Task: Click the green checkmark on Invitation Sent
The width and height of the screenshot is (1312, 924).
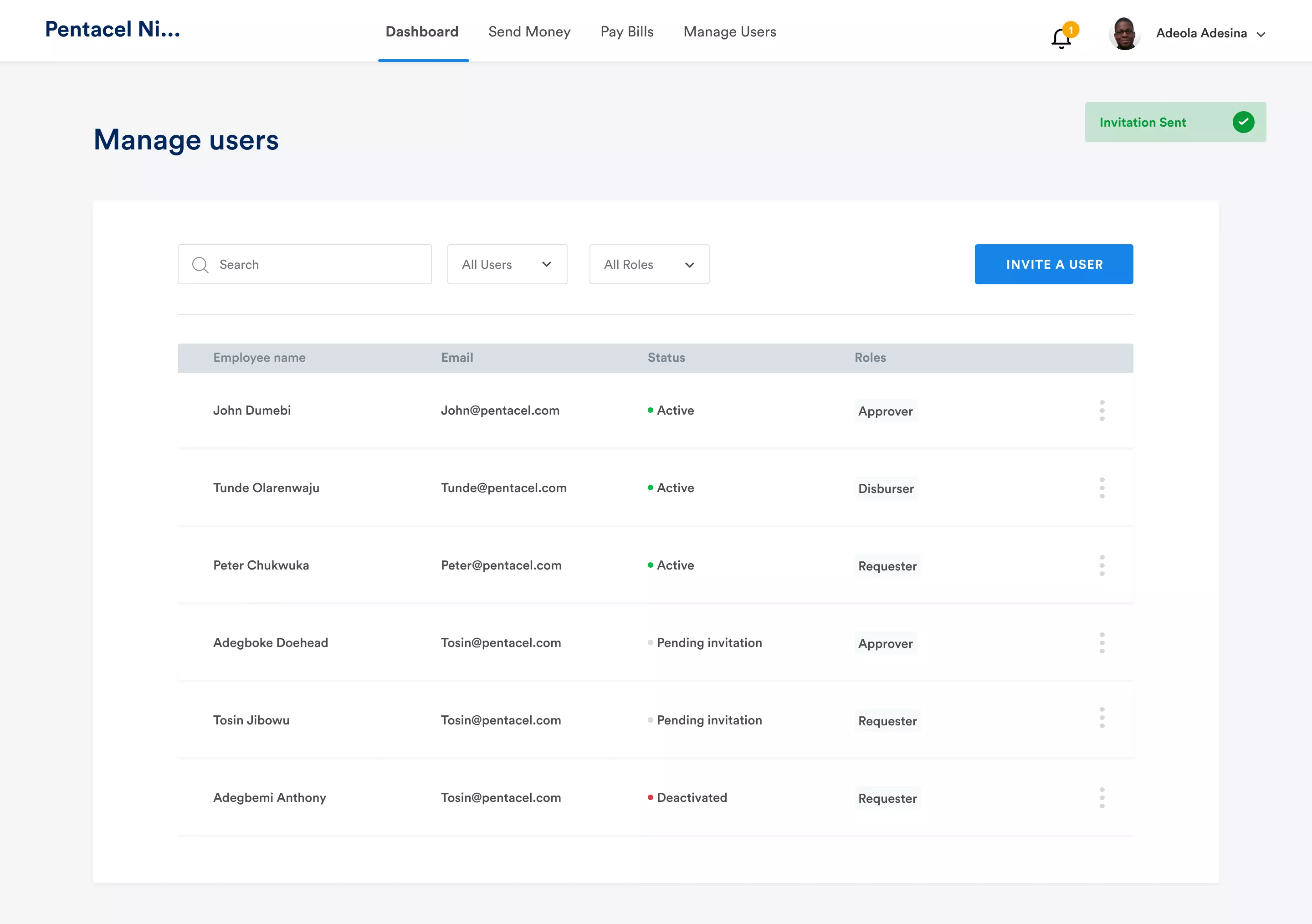Action: (x=1243, y=122)
